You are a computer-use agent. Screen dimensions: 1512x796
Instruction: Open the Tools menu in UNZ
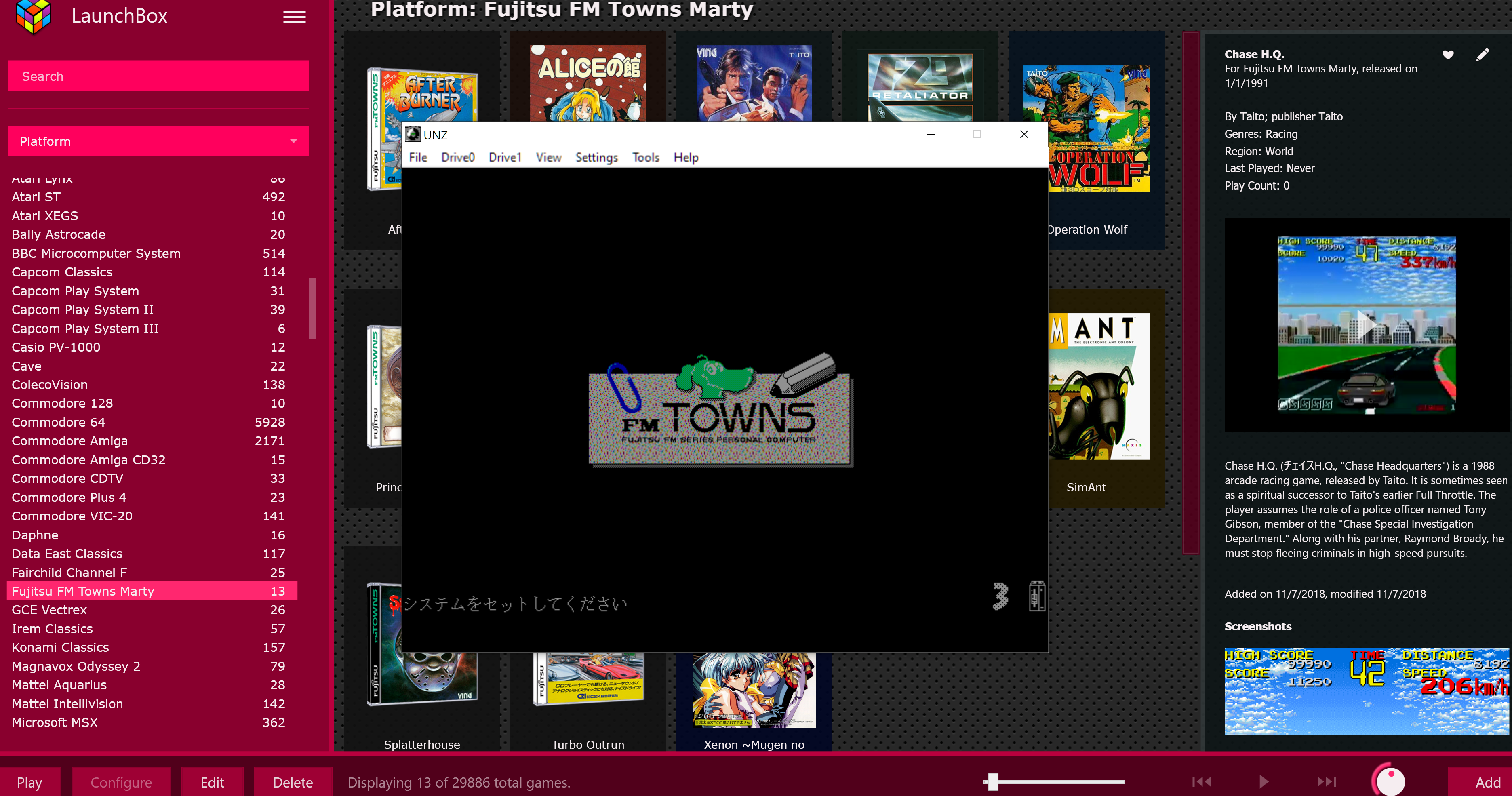pos(646,157)
